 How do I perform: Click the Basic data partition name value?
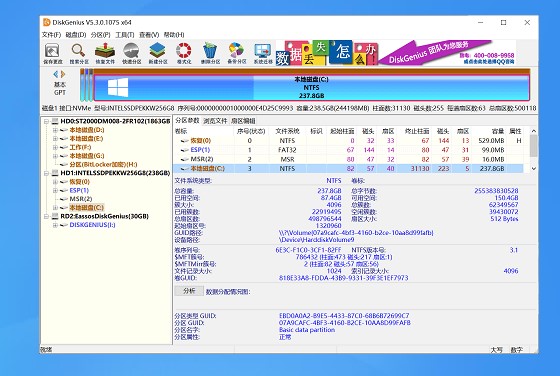coord(307,330)
